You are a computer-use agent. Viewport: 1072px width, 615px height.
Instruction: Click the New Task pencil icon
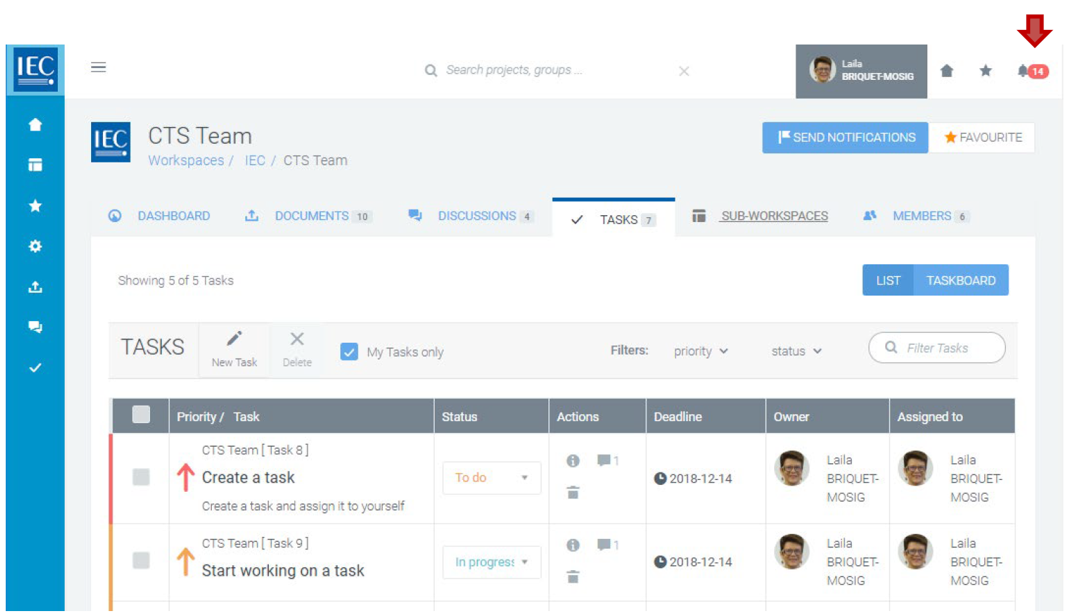tap(234, 340)
